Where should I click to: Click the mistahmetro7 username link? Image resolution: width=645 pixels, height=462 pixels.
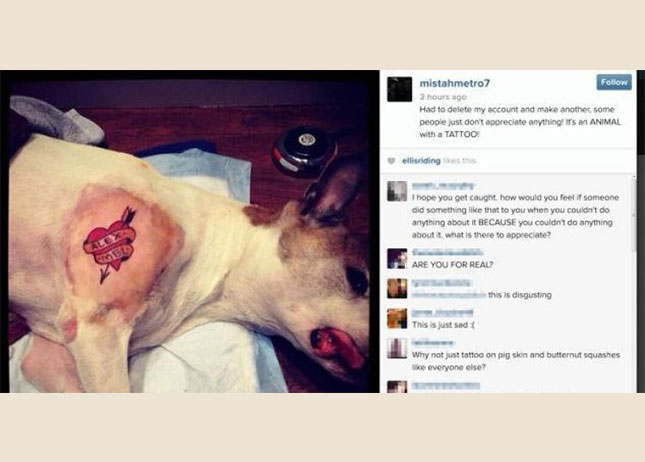[455, 83]
